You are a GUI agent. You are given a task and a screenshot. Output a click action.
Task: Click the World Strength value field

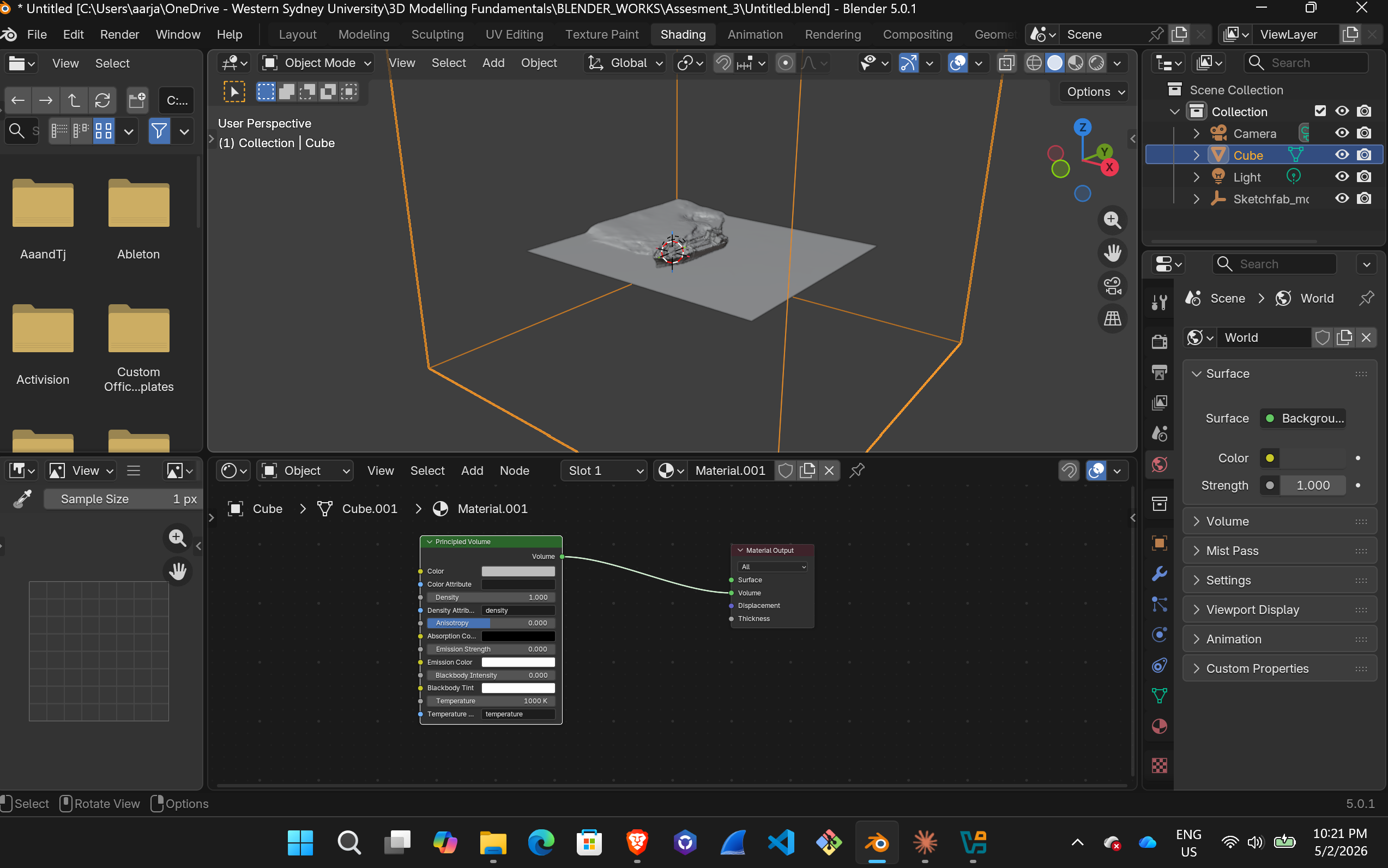pos(1313,486)
